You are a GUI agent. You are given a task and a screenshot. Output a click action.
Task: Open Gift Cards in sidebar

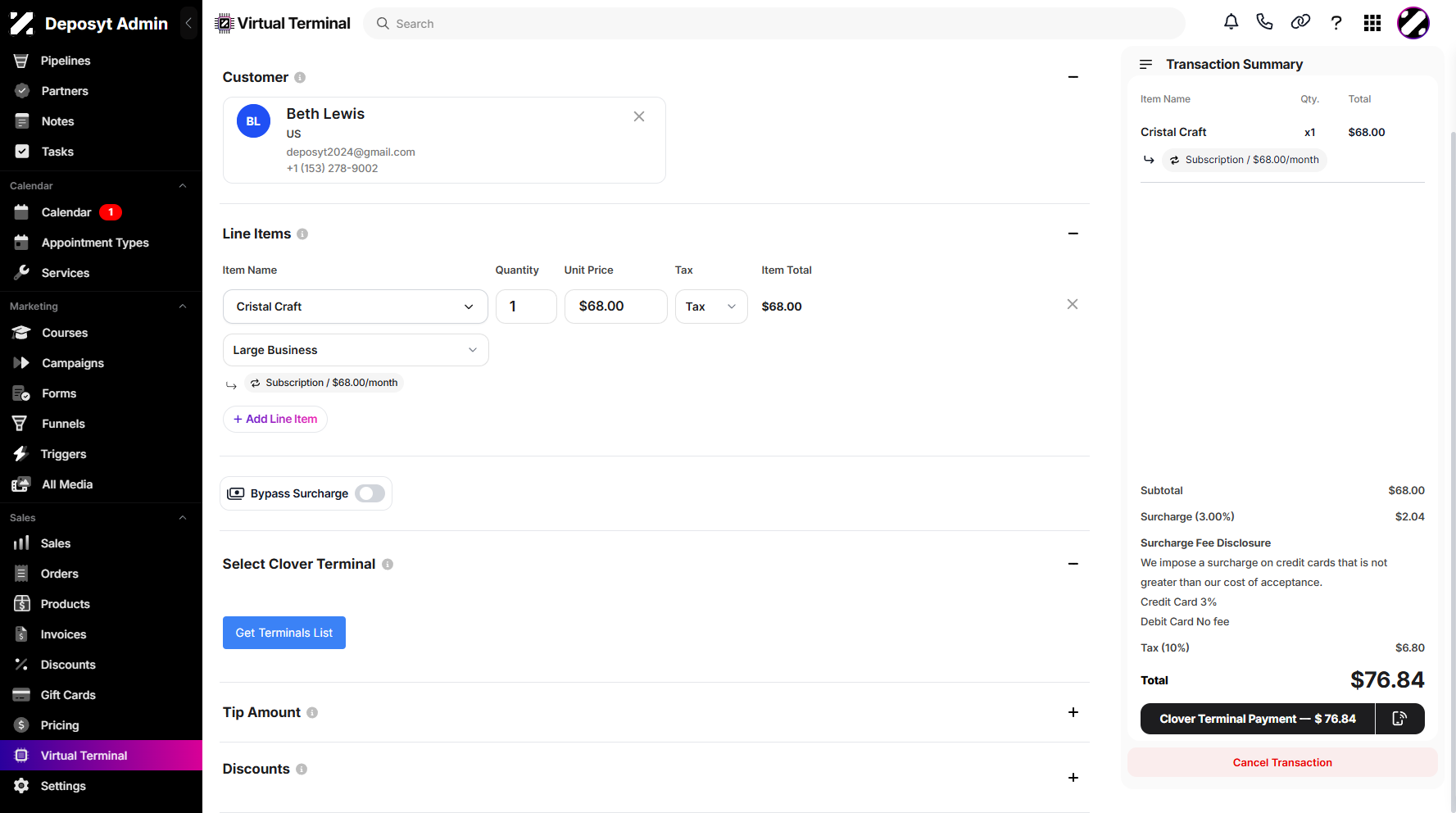pos(101,695)
